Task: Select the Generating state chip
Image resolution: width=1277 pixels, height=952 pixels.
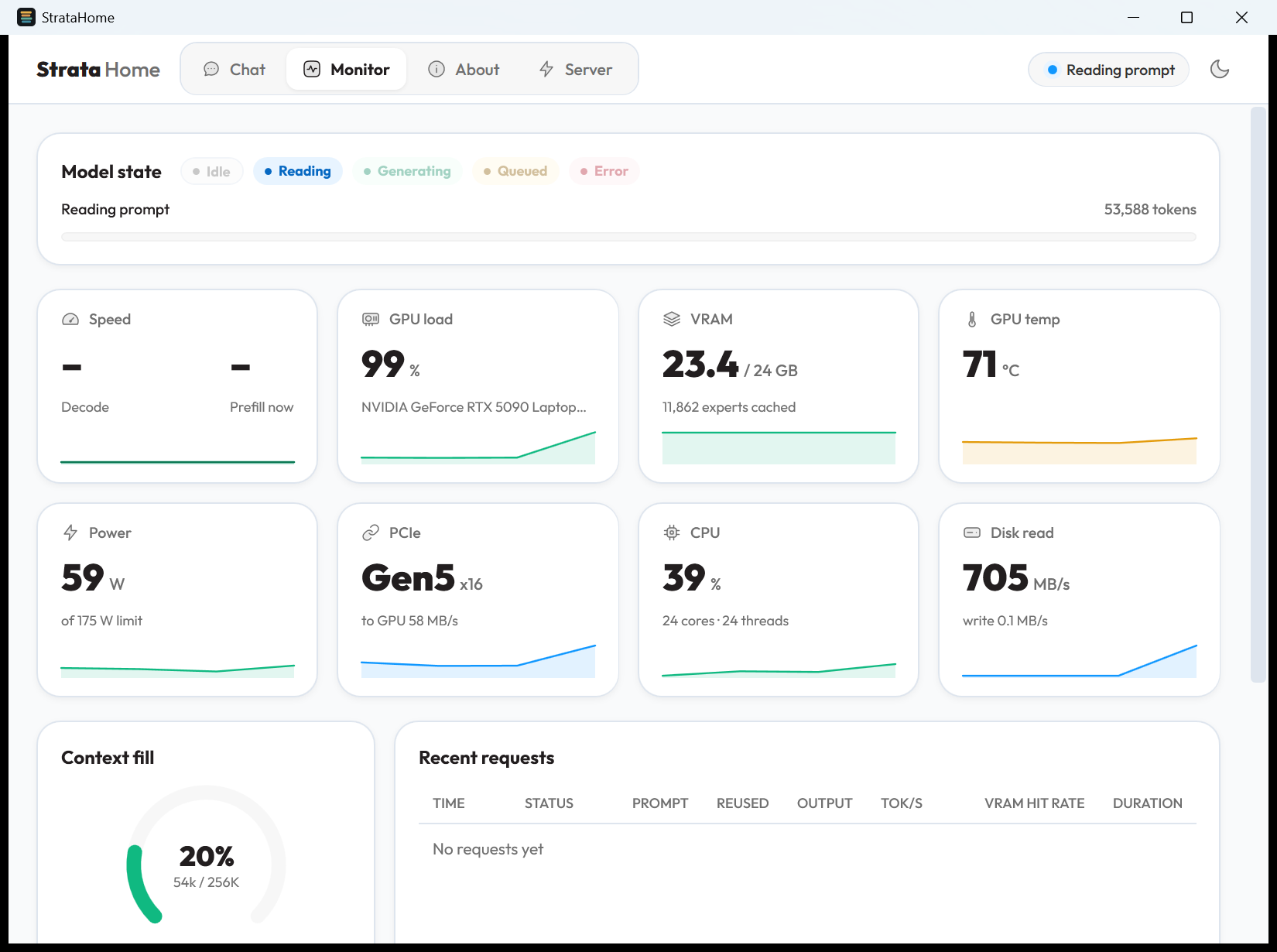Action: [x=407, y=171]
